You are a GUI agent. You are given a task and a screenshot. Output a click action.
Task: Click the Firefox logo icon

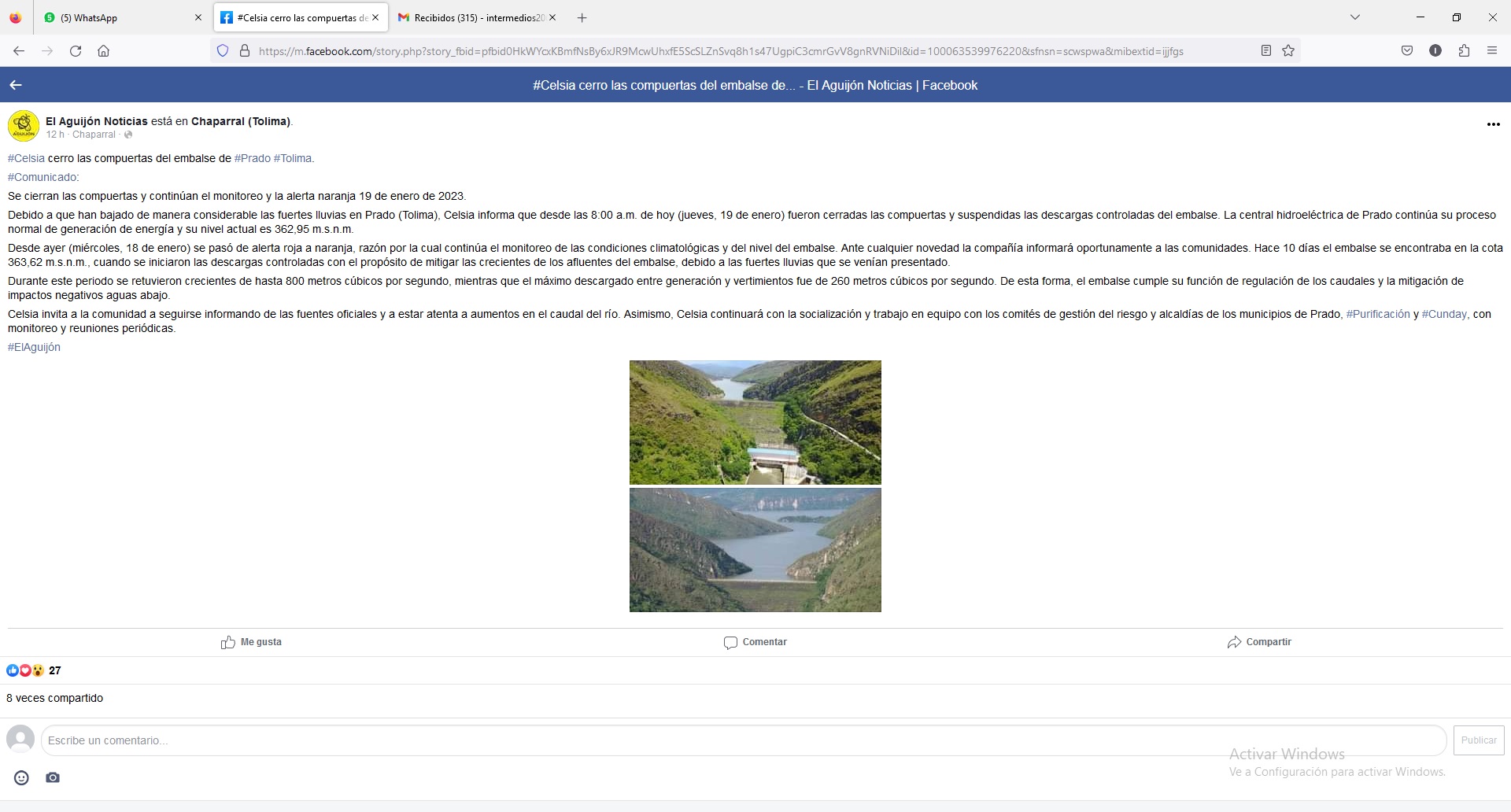pos(16,18)
